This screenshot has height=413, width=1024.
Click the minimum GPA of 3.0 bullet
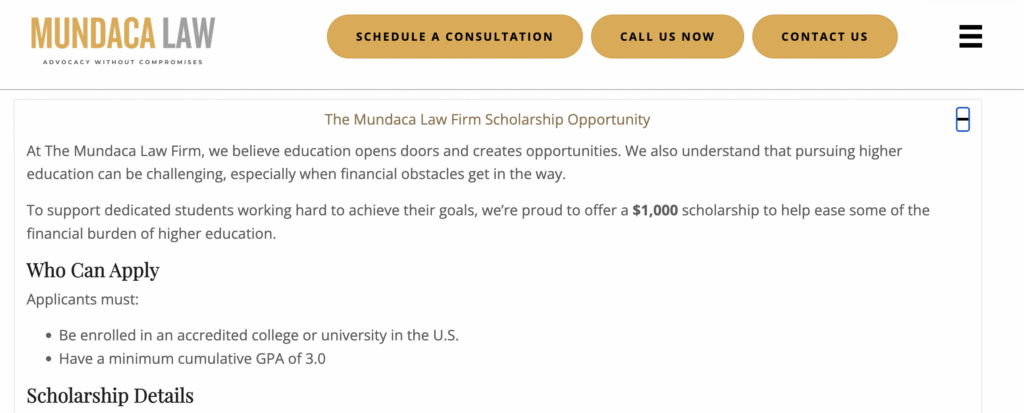pyautogui.click(x=192, y=359)
